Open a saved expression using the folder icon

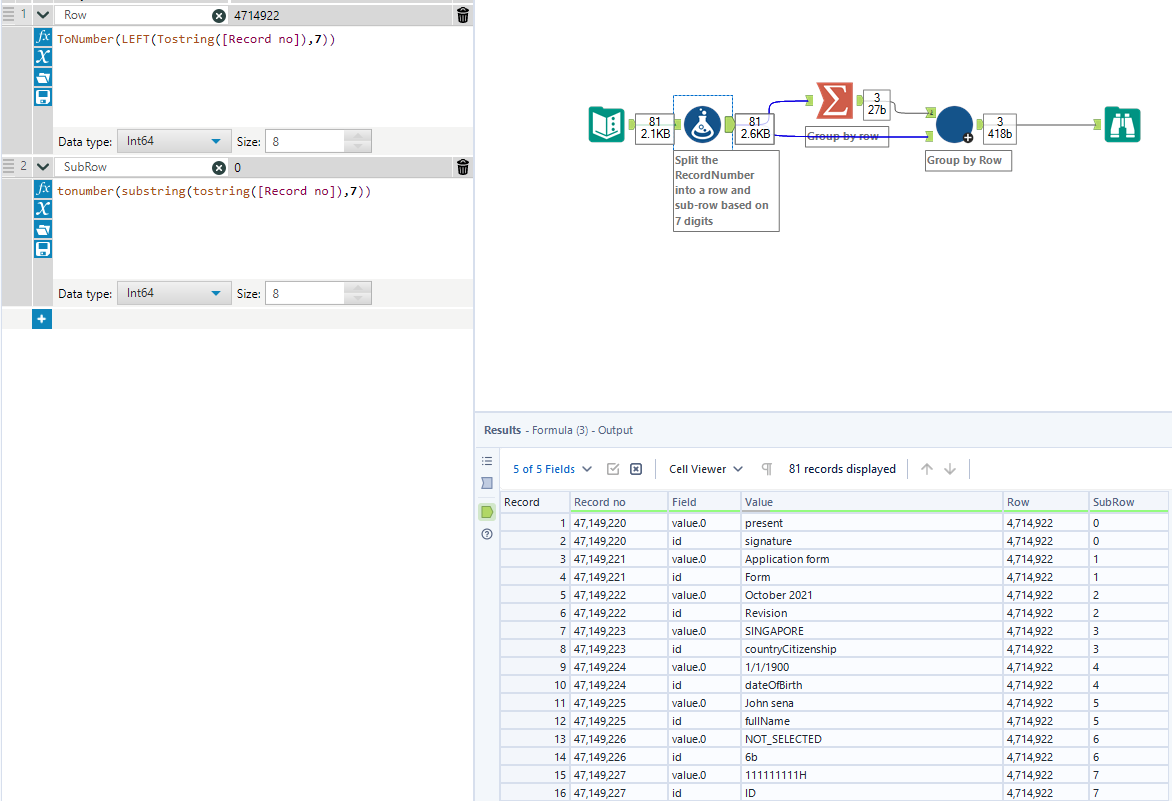point(42,77)
